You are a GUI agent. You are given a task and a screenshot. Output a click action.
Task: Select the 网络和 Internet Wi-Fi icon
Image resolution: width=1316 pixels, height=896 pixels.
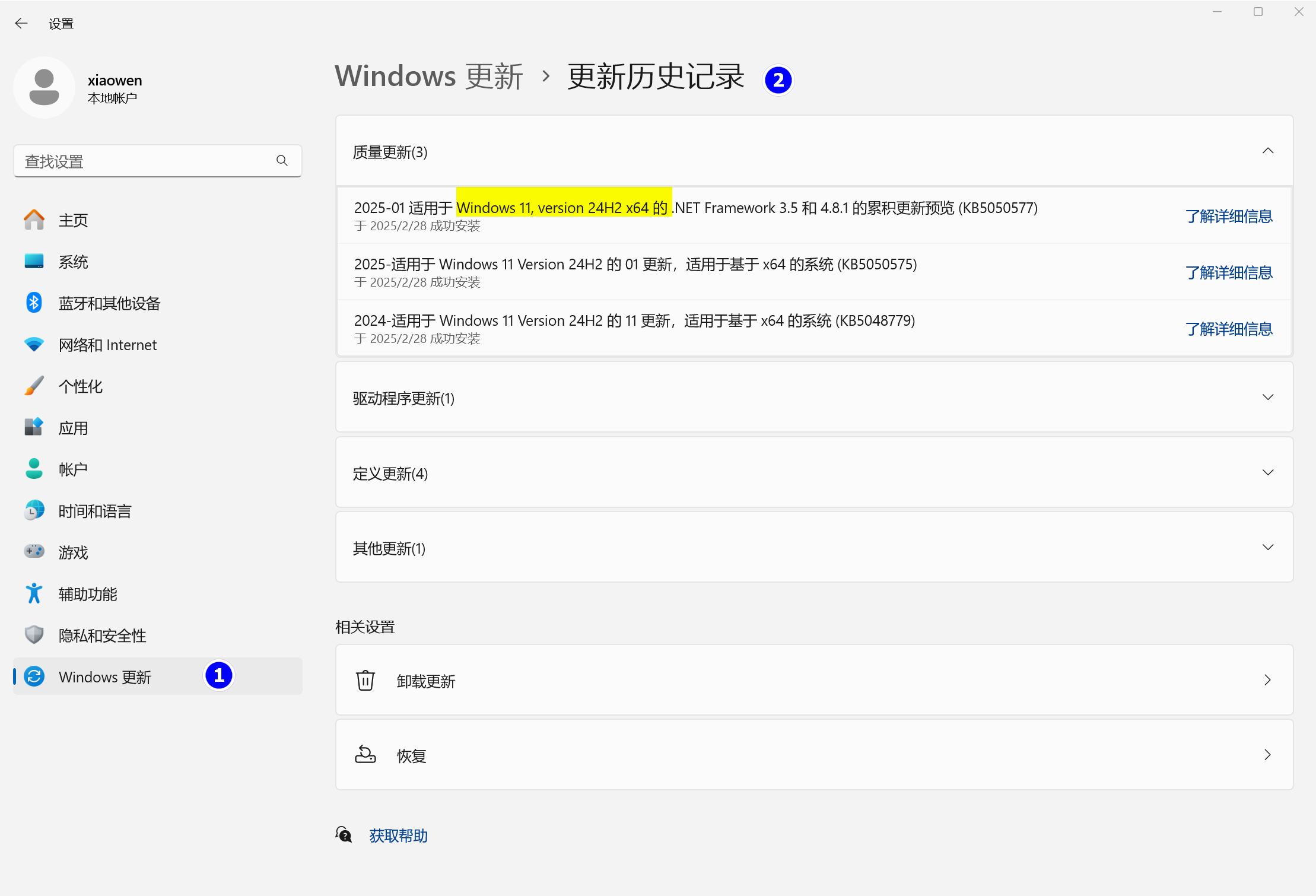point(34,344)
